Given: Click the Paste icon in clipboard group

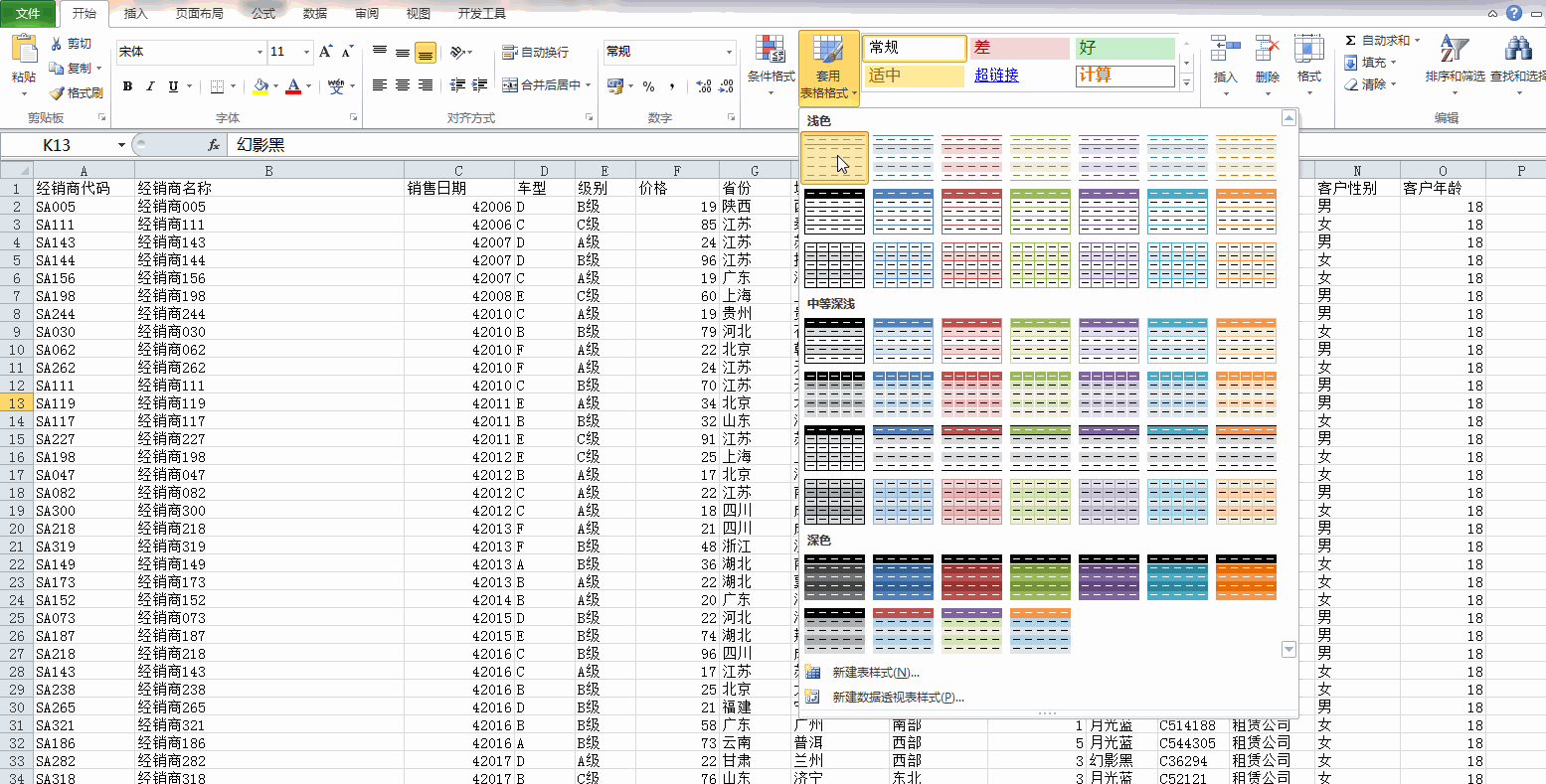Looking at the screenshot, I should coord(24,50).
